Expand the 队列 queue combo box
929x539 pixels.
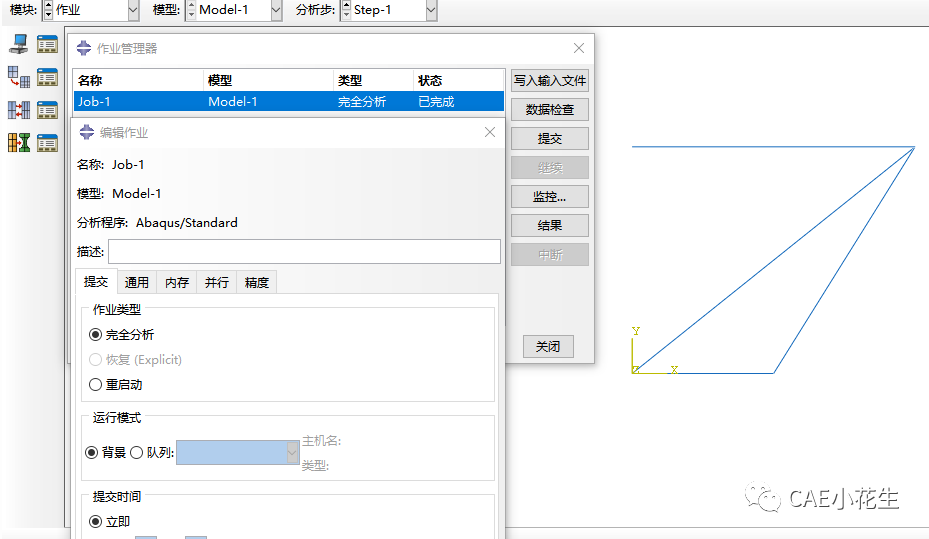[292, 453]
